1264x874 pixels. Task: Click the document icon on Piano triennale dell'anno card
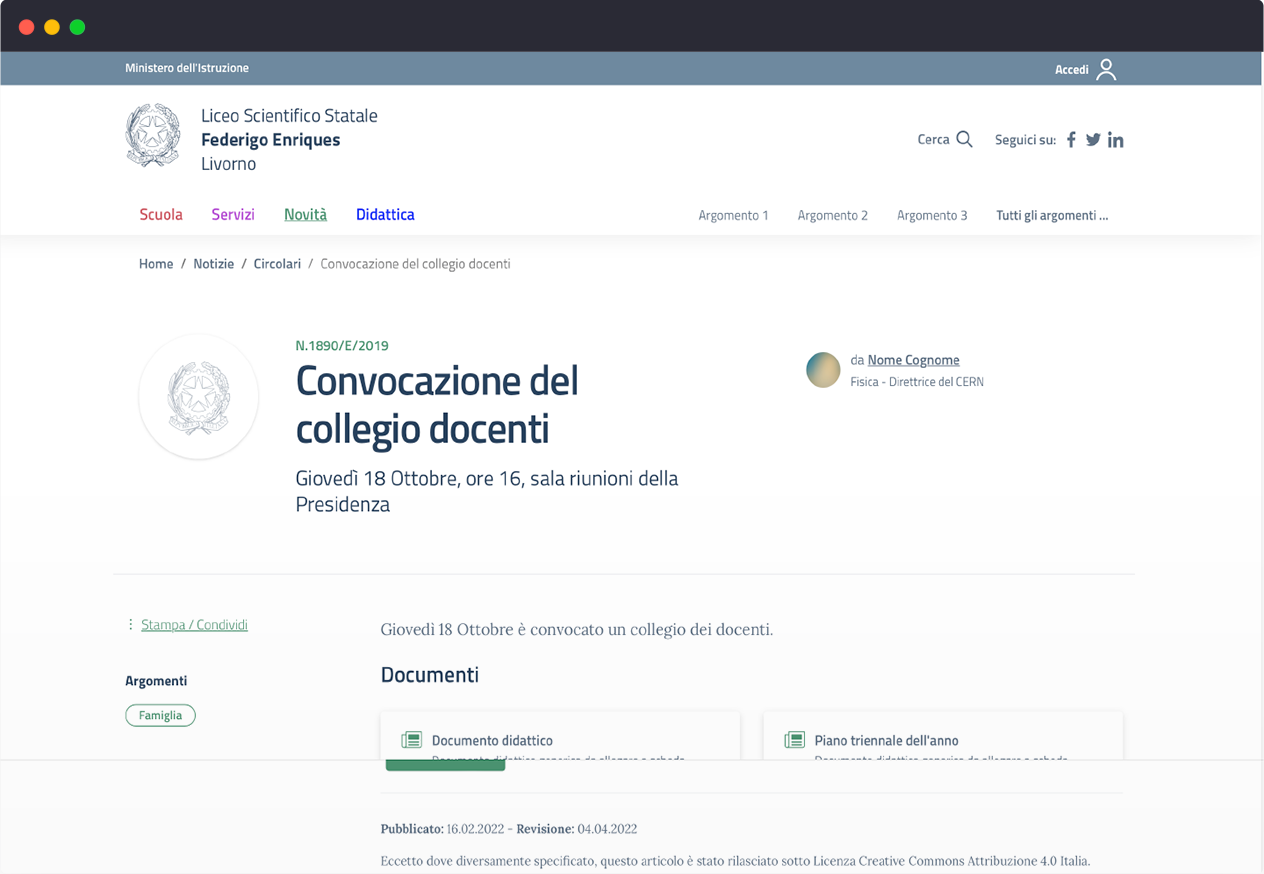794,740
